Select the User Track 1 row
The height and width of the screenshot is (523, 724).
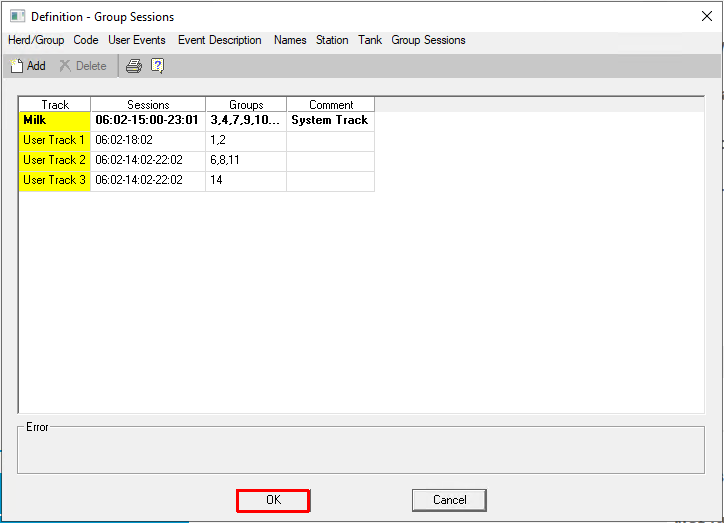[x=55, y=140]
